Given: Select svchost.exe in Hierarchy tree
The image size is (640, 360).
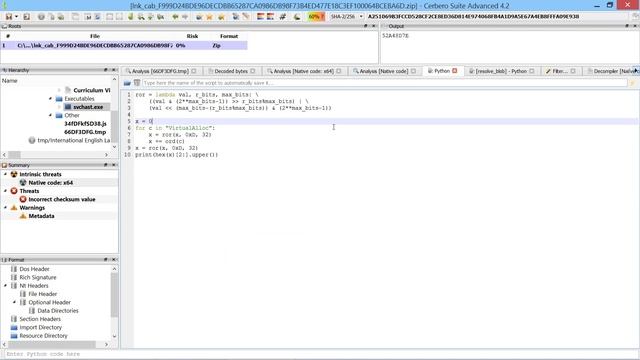Looking at the screenshot, I should (x=88, y=107).
